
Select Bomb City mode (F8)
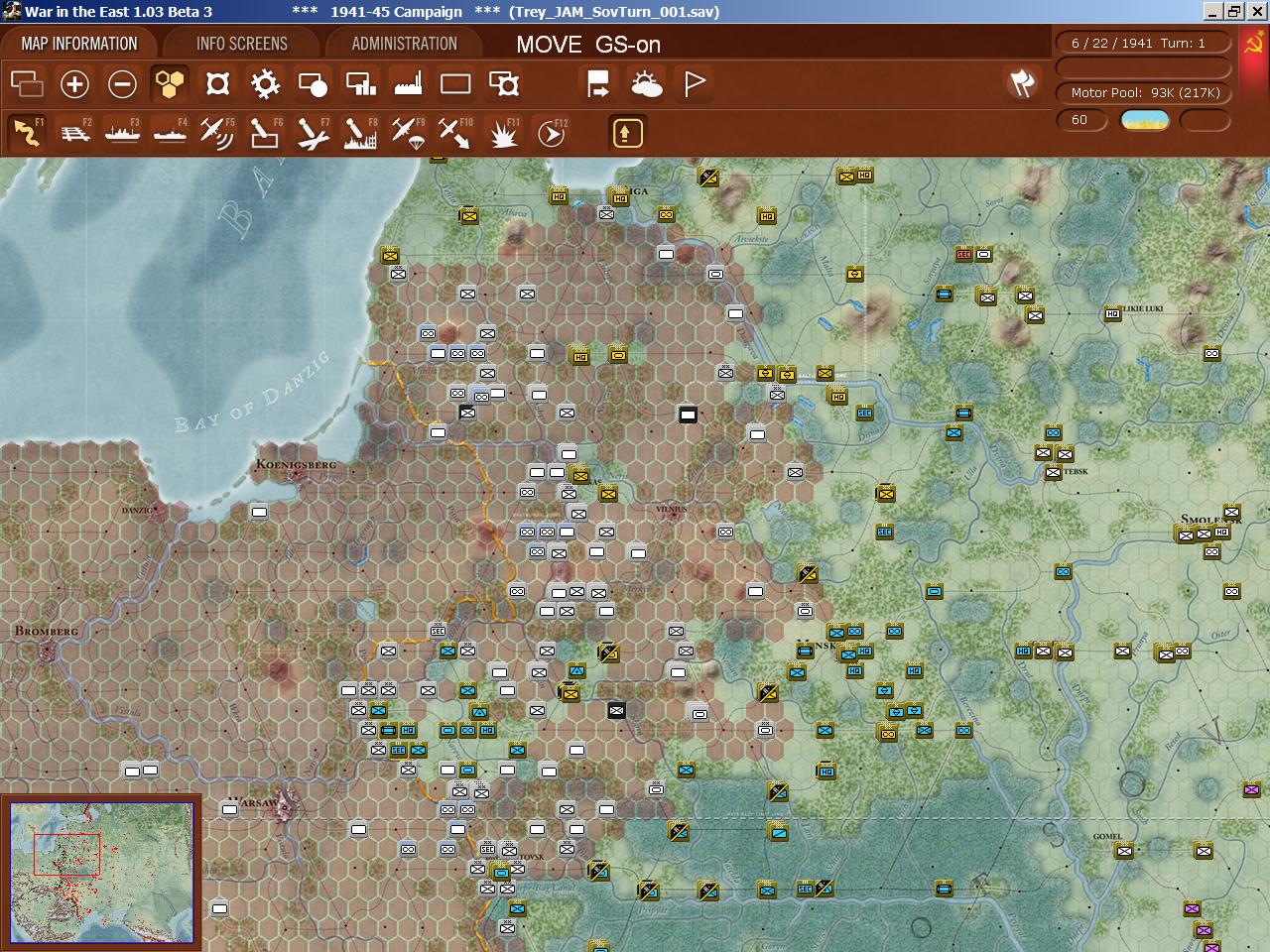click(360, 133)
